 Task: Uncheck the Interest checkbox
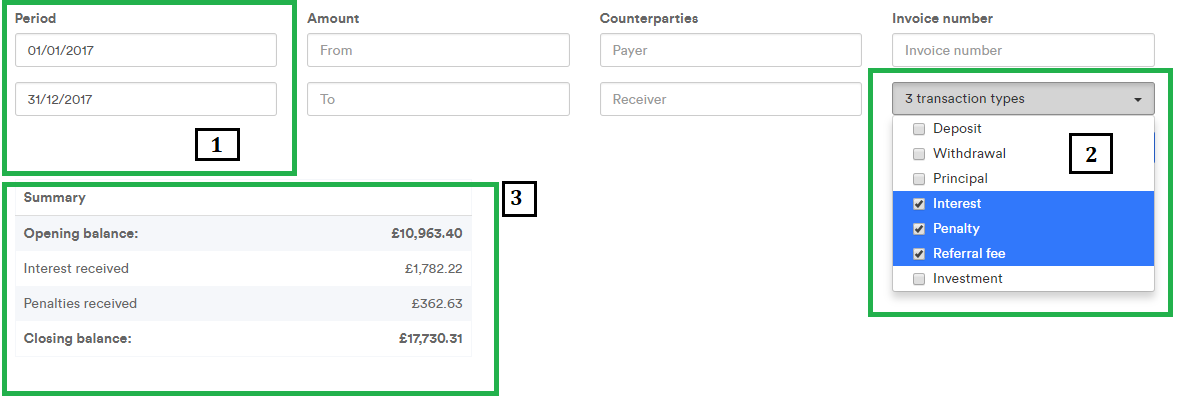point(919,204)
